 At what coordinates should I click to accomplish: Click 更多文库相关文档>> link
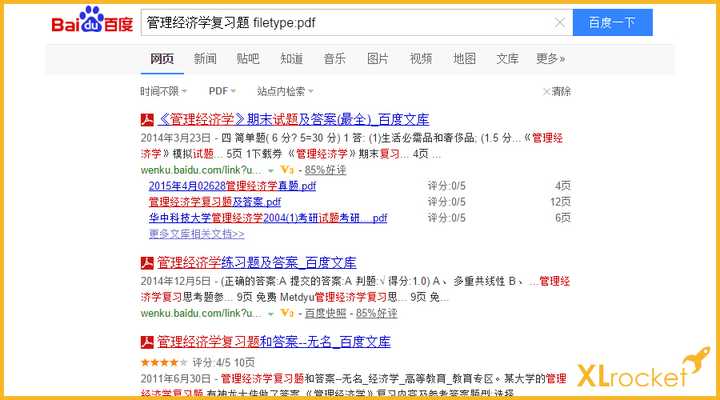tap(197, 234)
